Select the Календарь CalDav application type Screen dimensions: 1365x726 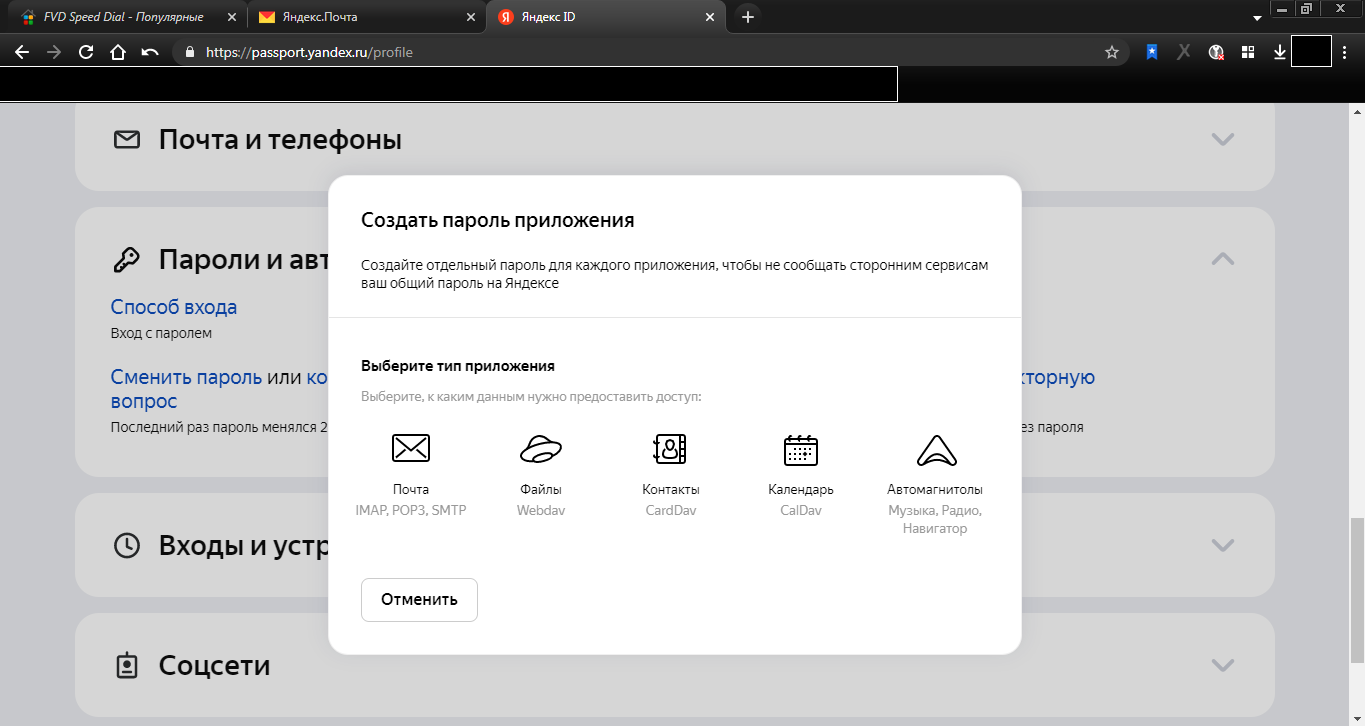tap(800, 470)
